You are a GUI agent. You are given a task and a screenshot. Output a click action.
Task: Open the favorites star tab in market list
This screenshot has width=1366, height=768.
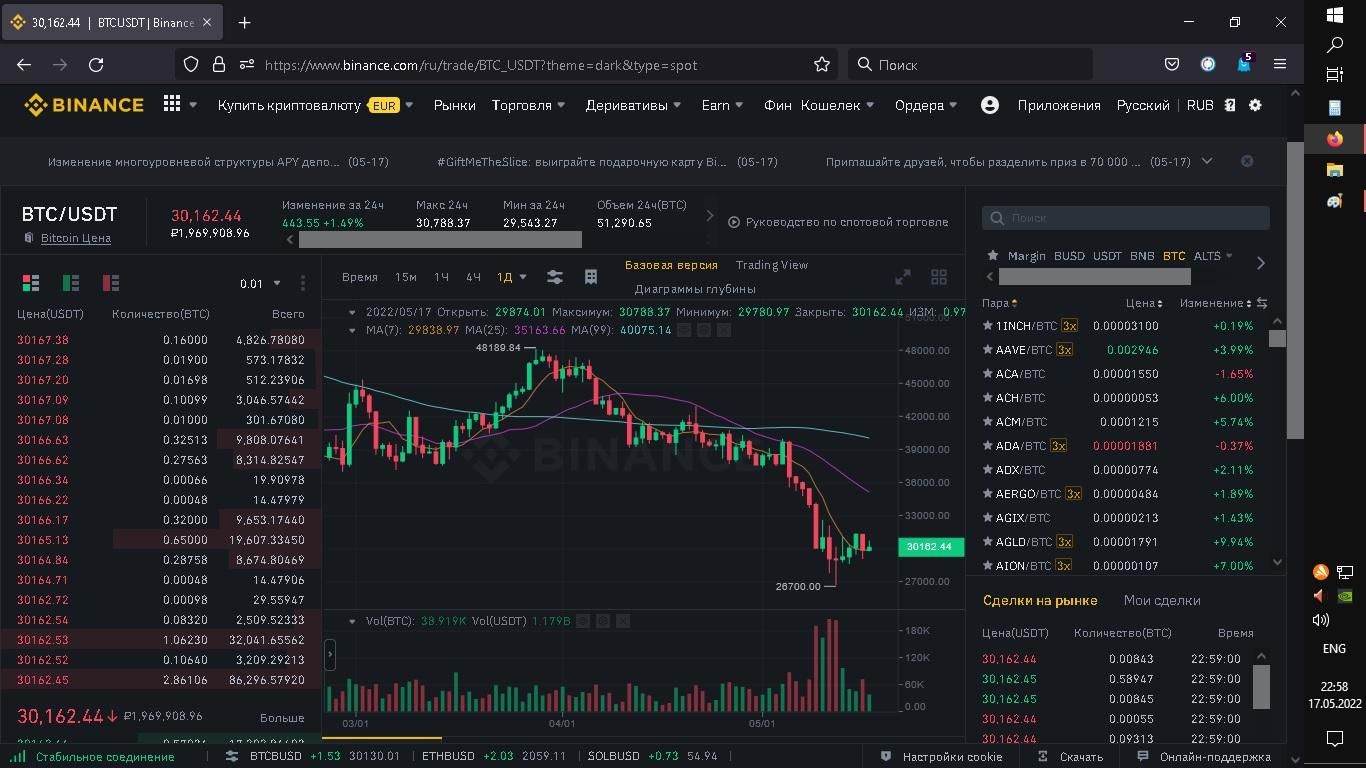pyautogui.click(x=992, y=256)
